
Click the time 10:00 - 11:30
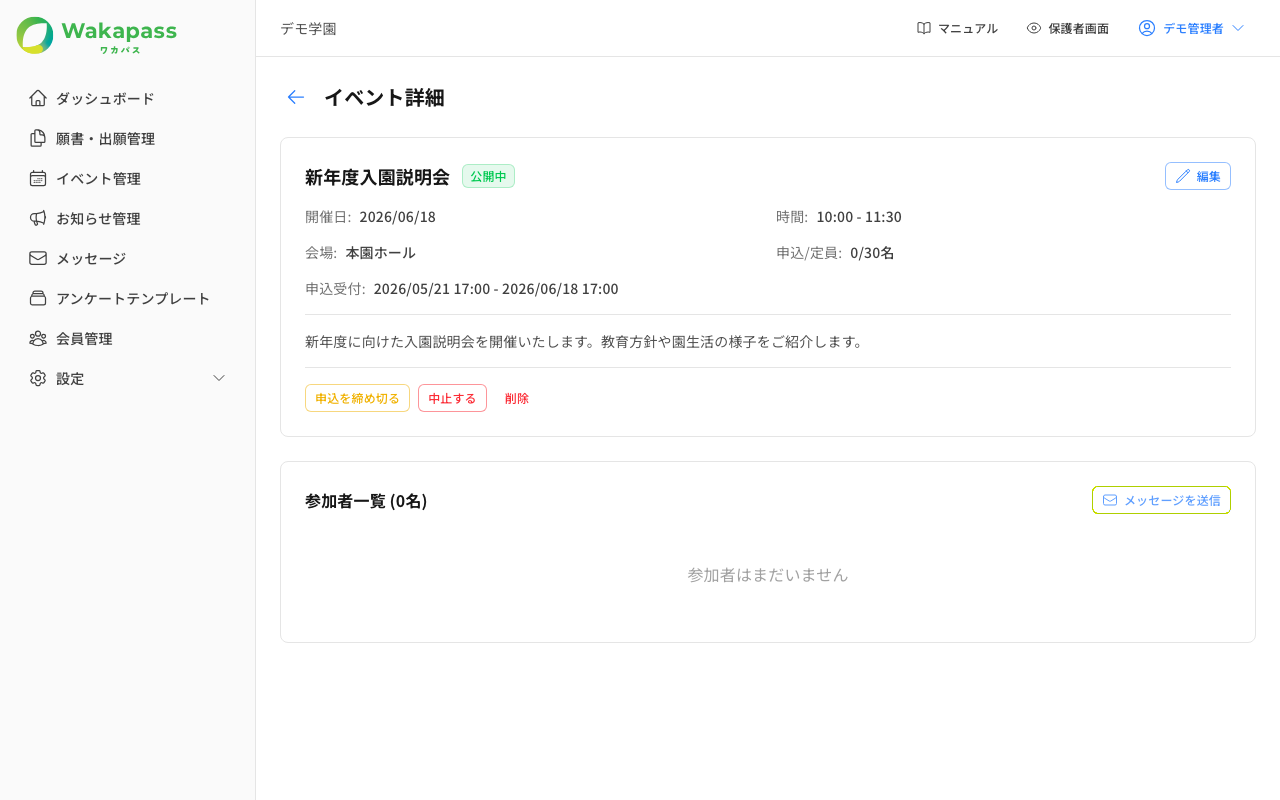click(x=859, y=217)
